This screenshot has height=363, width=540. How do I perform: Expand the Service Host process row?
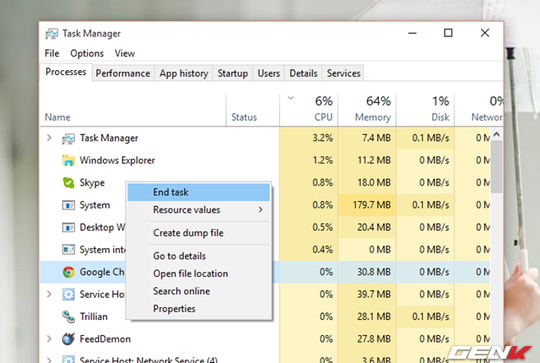coord(49,294)
